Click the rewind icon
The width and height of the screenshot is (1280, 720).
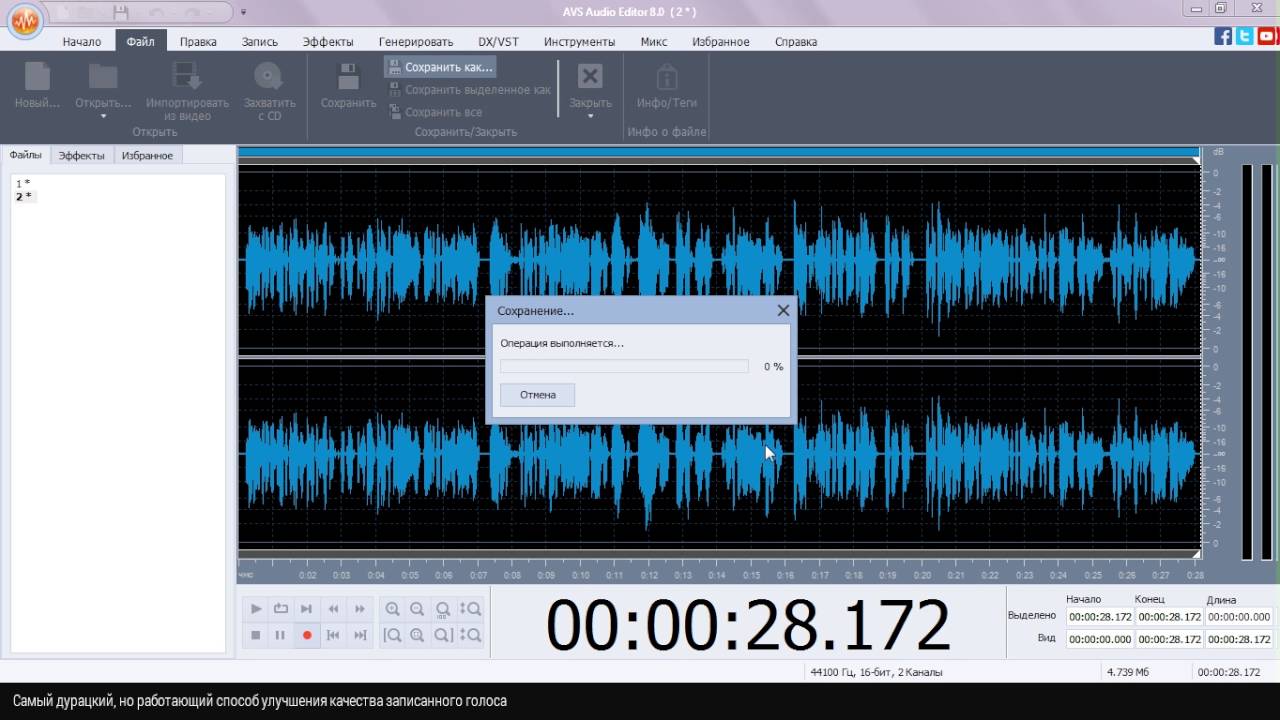[333, 608]
